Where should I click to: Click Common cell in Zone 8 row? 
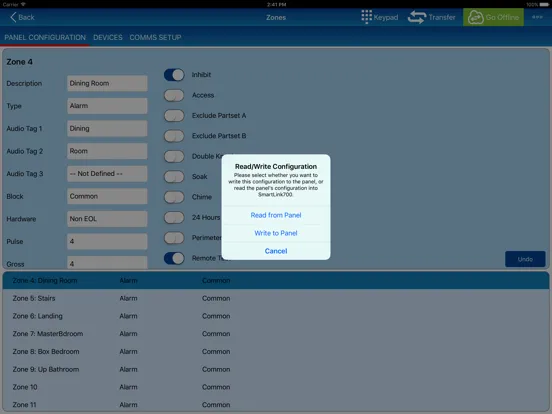point(216,352)
